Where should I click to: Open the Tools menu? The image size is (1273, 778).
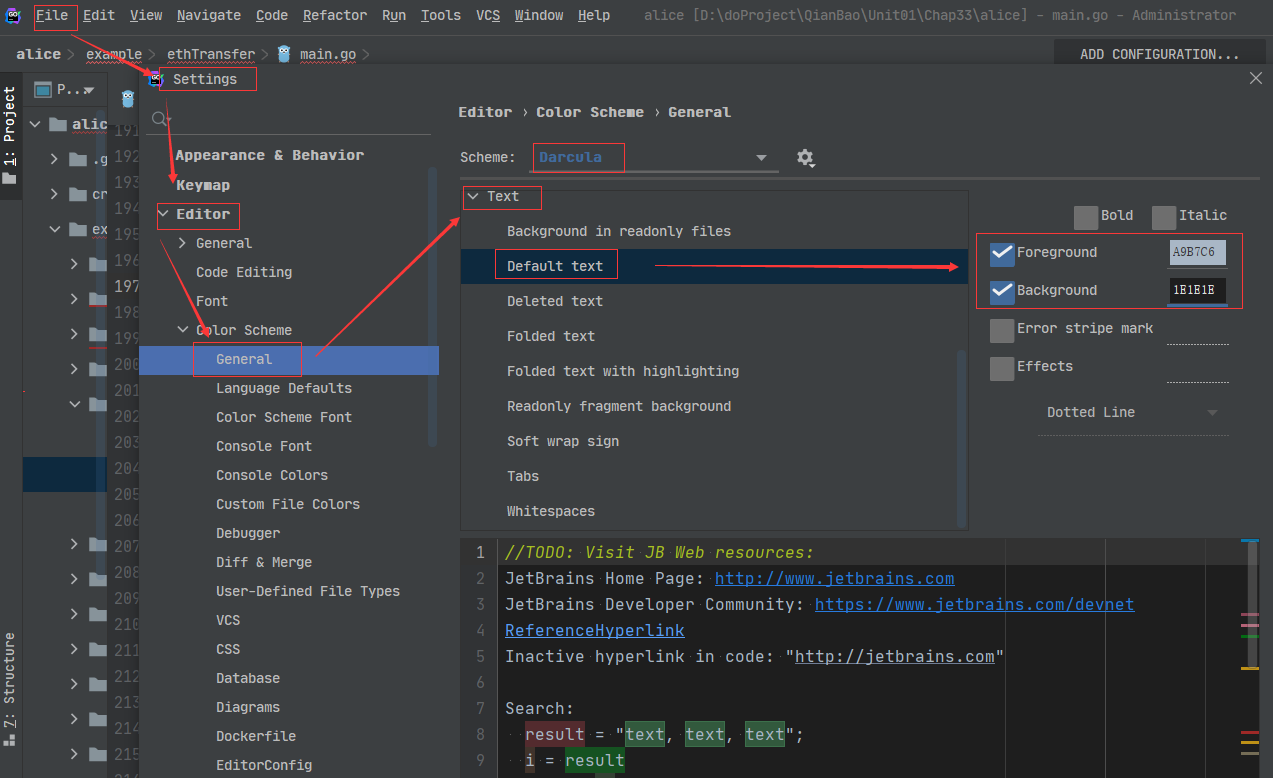pos(441,15)
